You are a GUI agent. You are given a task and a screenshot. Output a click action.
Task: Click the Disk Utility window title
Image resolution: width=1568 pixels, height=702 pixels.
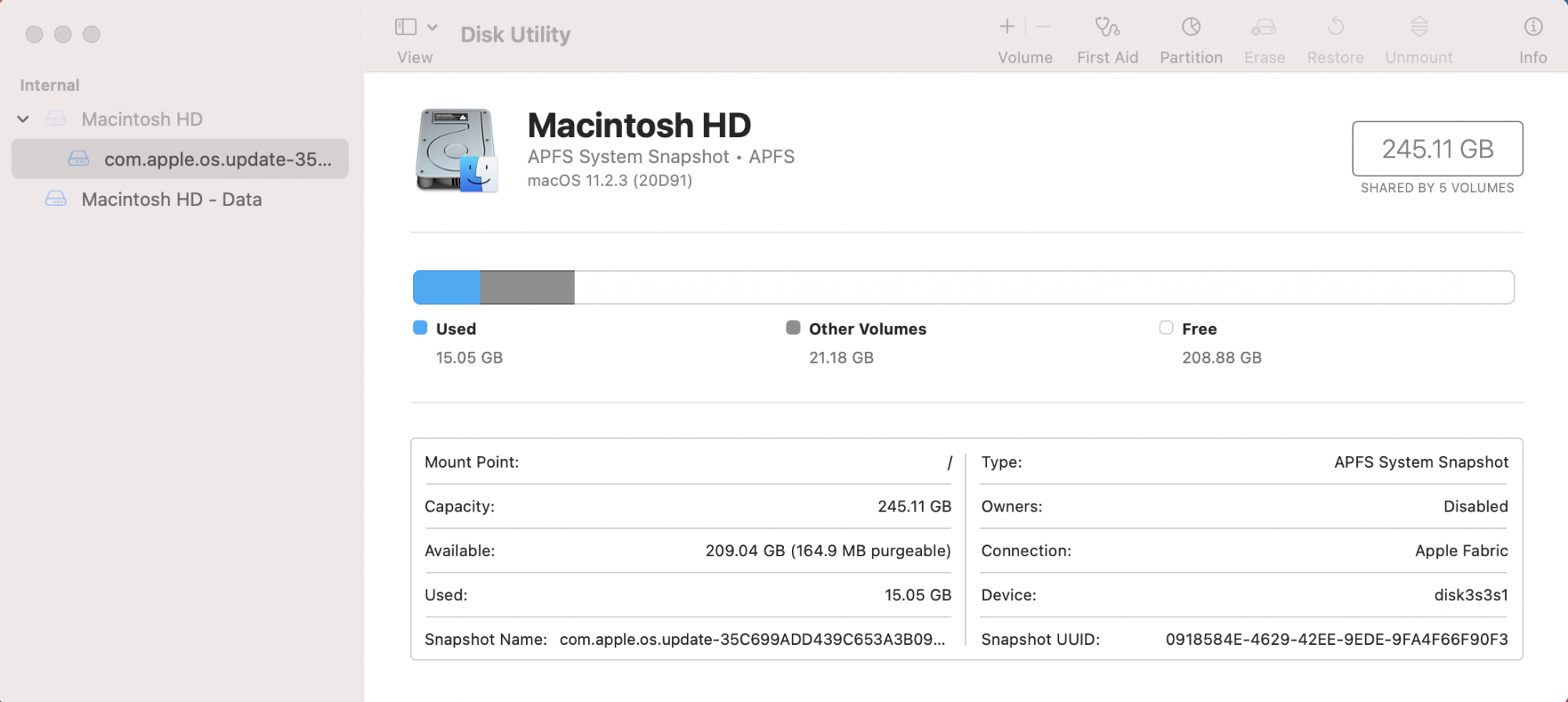tap(516, 34)
